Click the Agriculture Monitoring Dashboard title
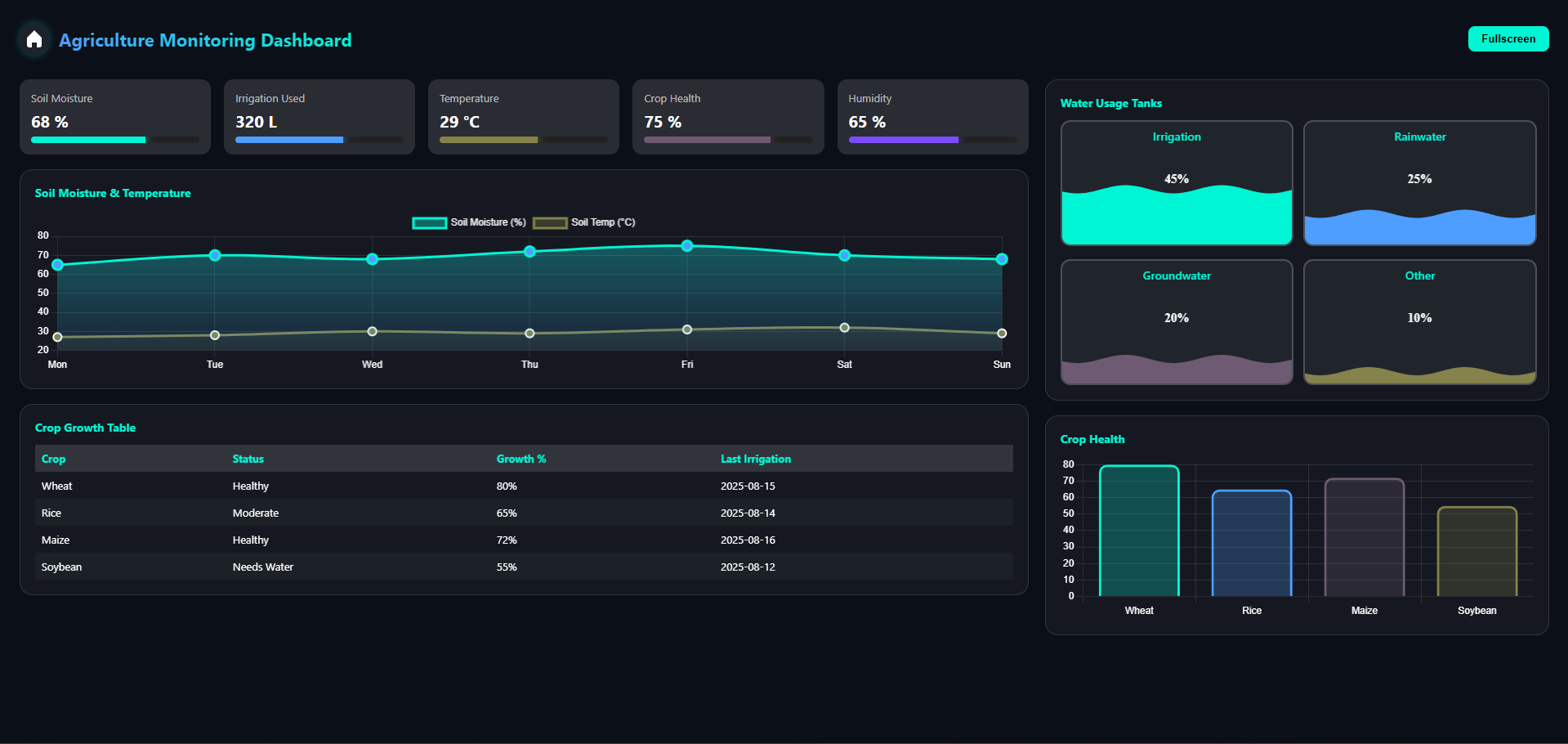Image resolution: width=1568 pixels, height=744 pixels. [205, 40]
